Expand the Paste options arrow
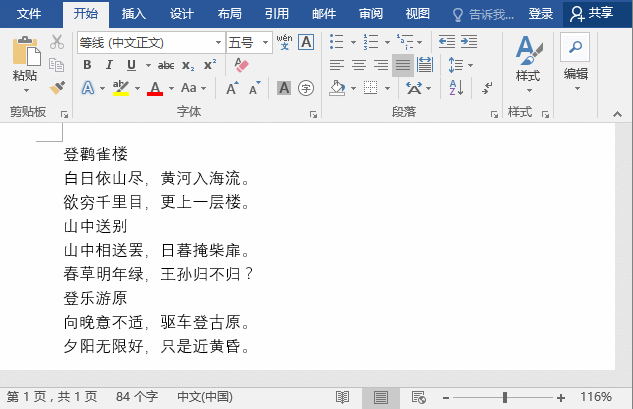The width and height of the screenshot is (633, 409). point(26,90)
